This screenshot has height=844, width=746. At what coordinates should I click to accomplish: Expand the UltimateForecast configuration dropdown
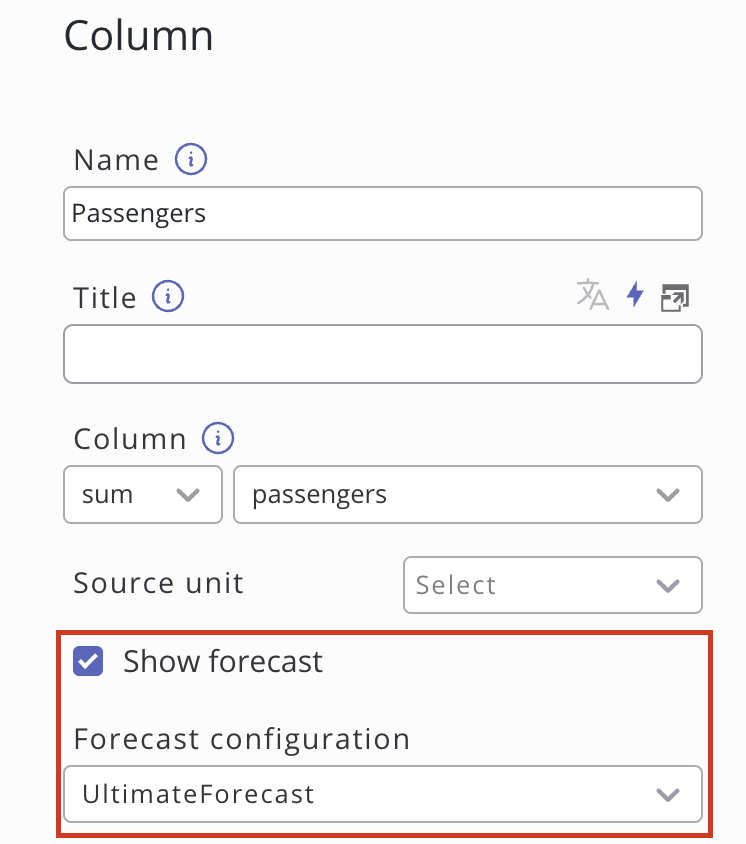click(382, 795)
